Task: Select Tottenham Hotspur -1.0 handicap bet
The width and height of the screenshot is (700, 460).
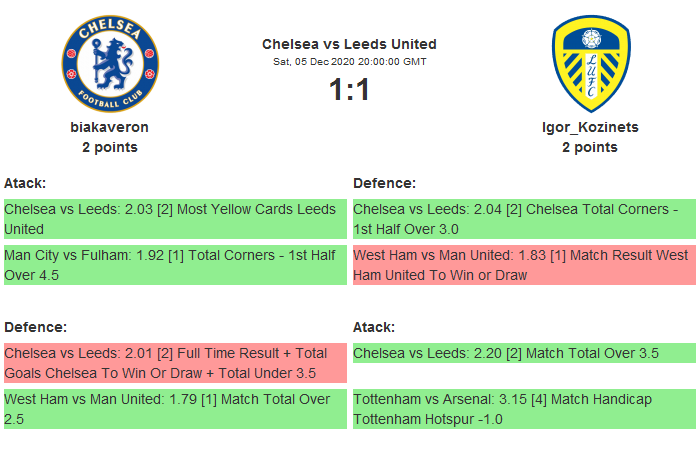Action: 524,409
